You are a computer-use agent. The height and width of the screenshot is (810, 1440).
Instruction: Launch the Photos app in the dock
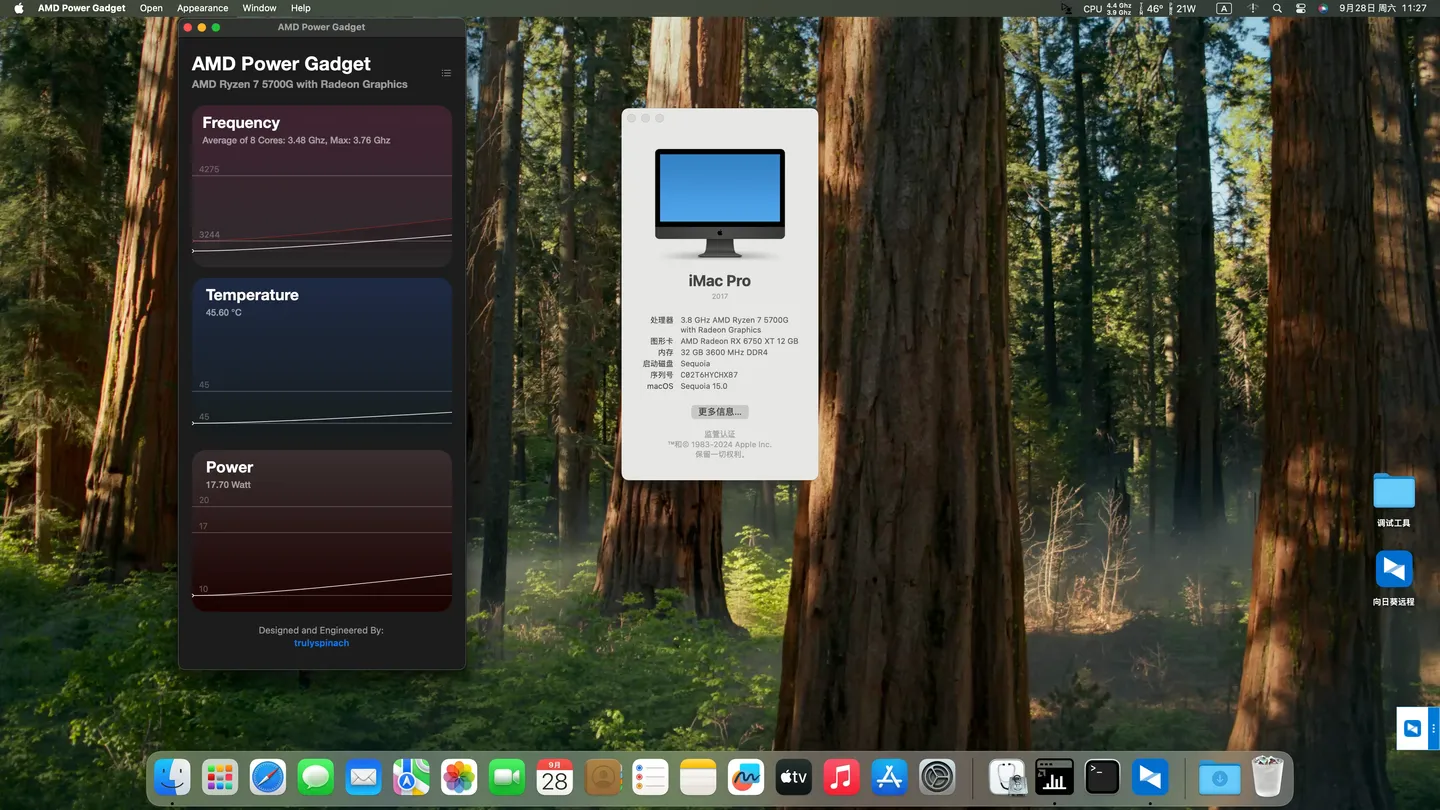(x=459, y=777)
